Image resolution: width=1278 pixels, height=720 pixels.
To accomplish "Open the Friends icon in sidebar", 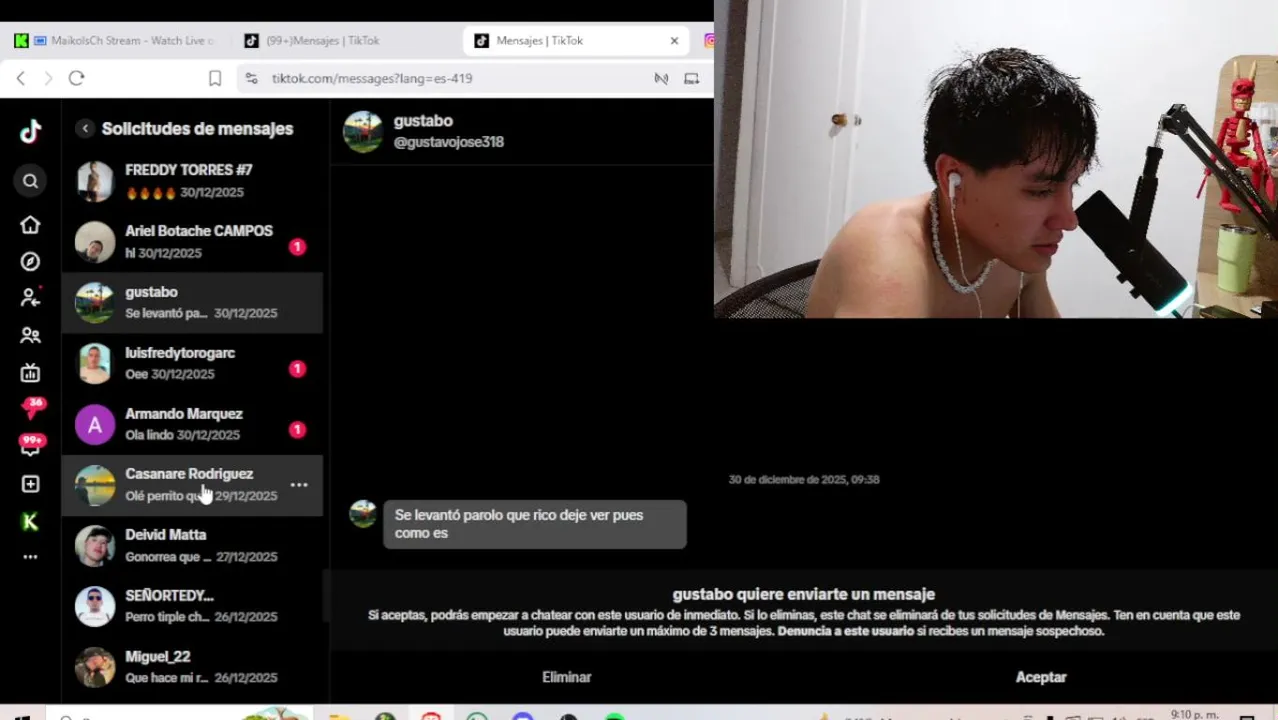I will (30, 336).
